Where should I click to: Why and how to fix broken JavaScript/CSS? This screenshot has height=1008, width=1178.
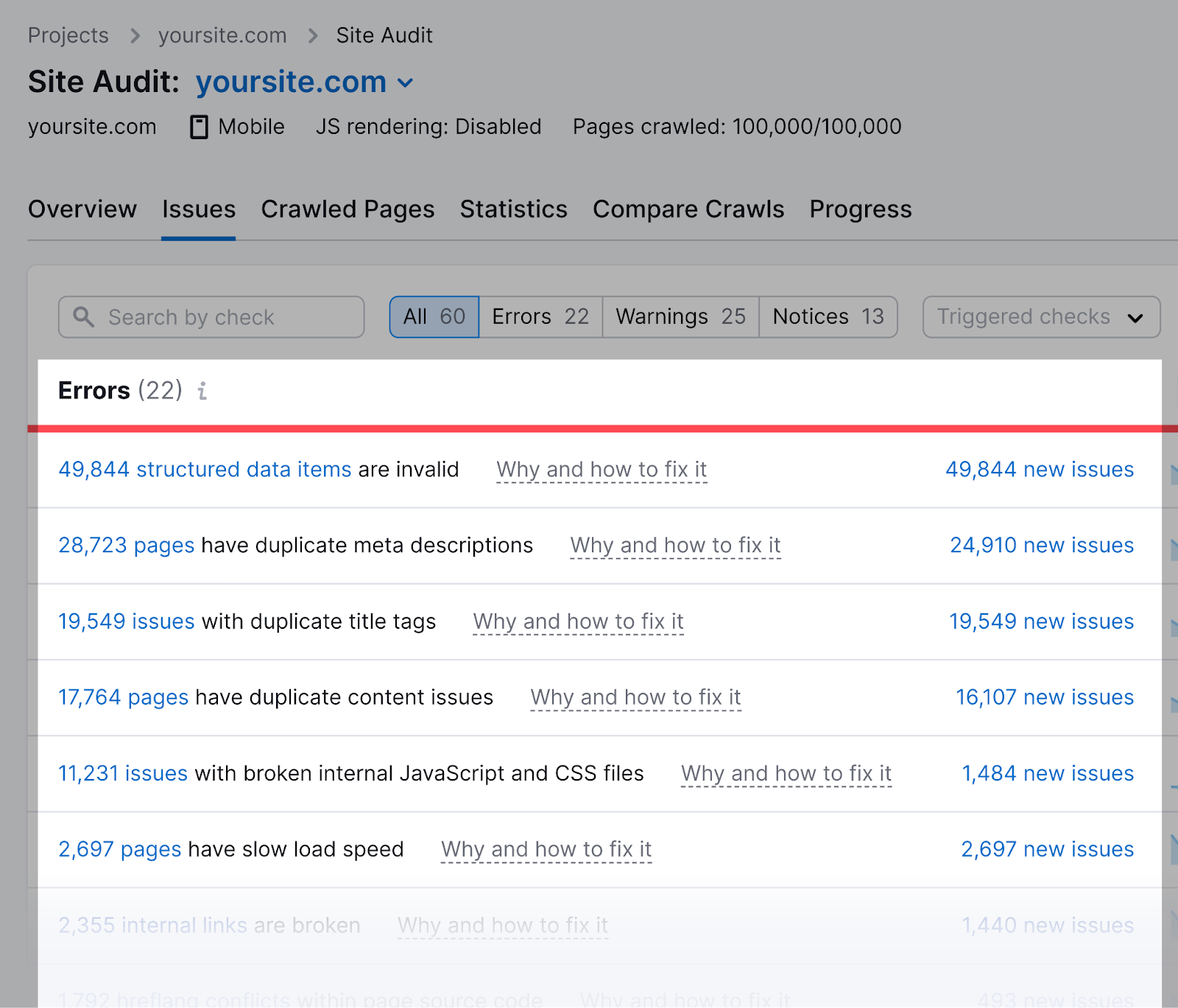pyautogui.click(x=786, y=774)
